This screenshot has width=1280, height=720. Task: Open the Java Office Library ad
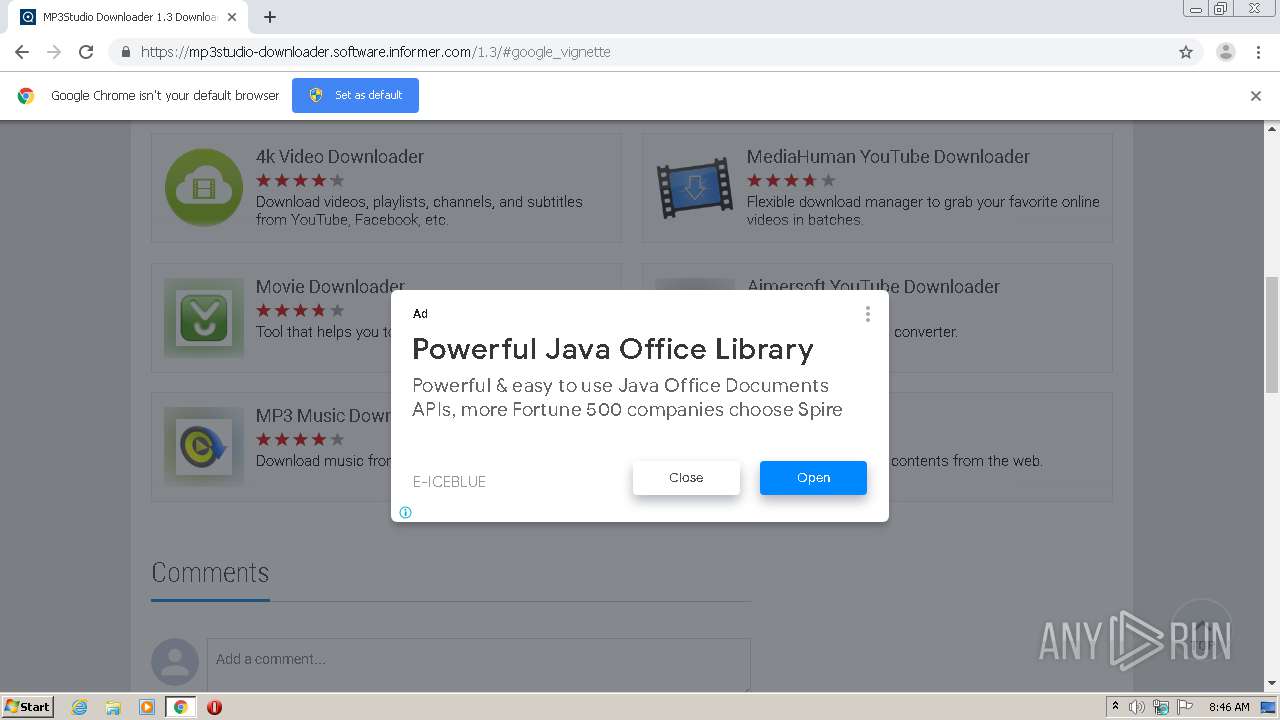pos(813,478)
